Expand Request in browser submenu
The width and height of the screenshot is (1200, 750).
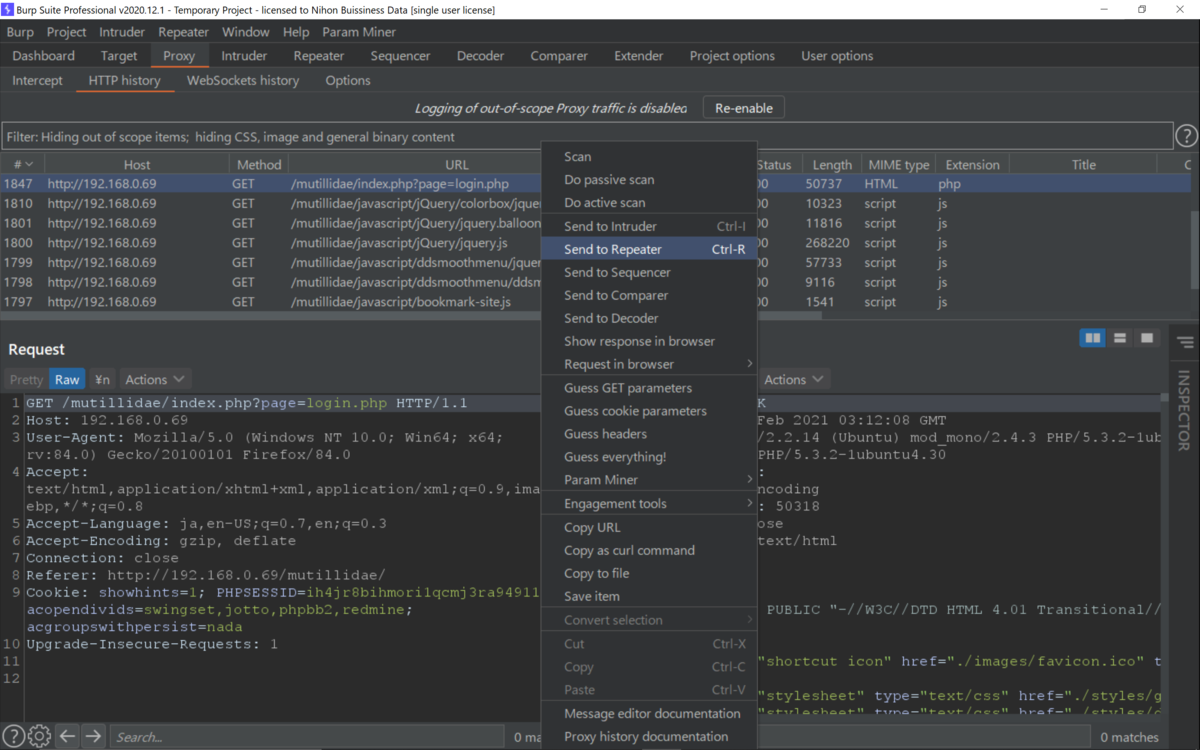pyautogui.click(x=648, y=364)
